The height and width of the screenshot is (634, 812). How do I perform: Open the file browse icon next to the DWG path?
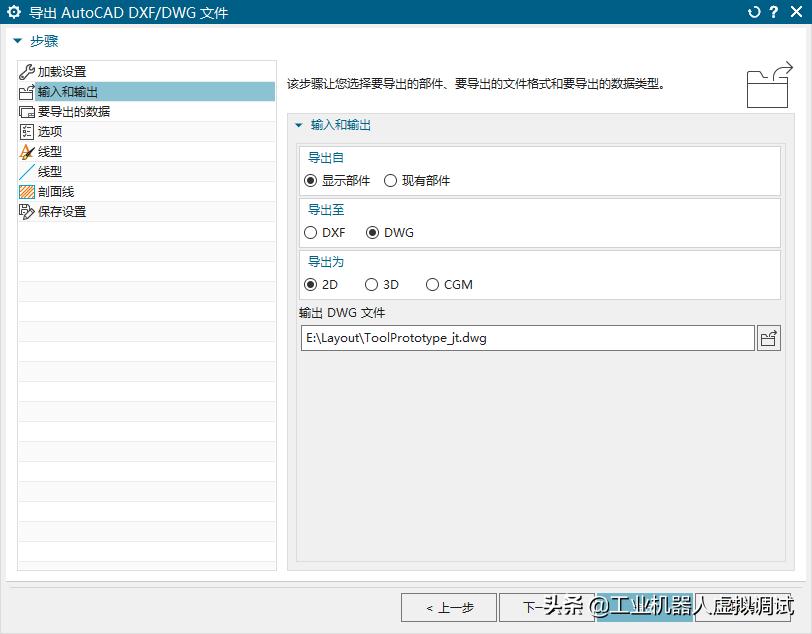tap(768, 338)
